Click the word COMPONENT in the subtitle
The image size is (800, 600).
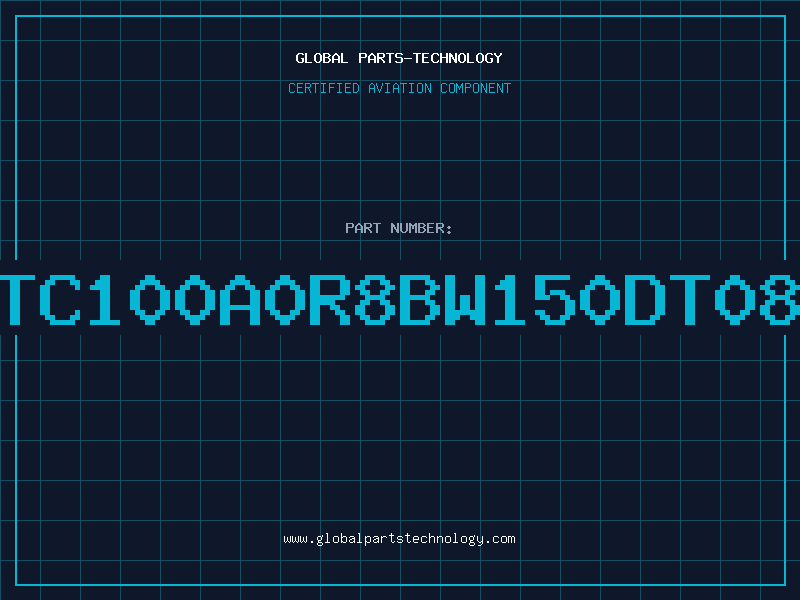pyautogui.click(x=476, y=88)
